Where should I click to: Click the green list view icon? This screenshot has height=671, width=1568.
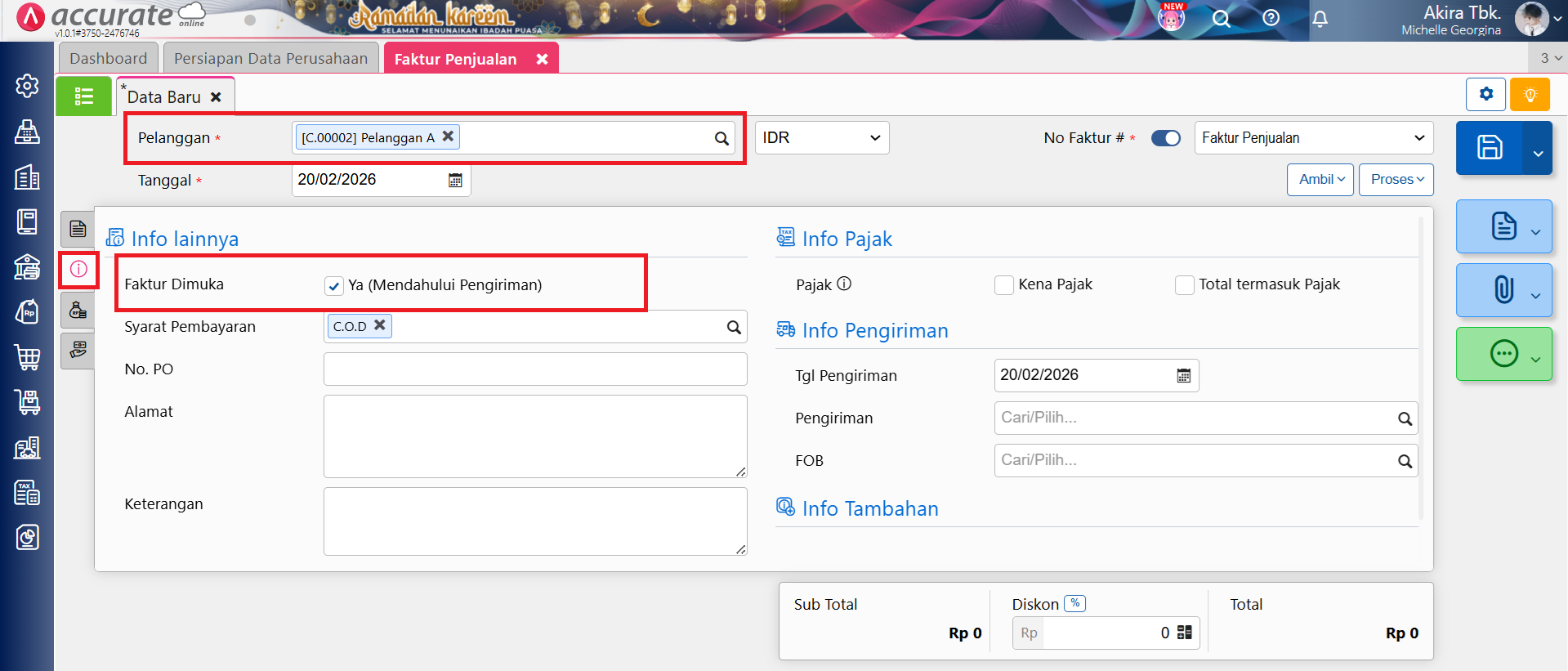click(83, 96)
